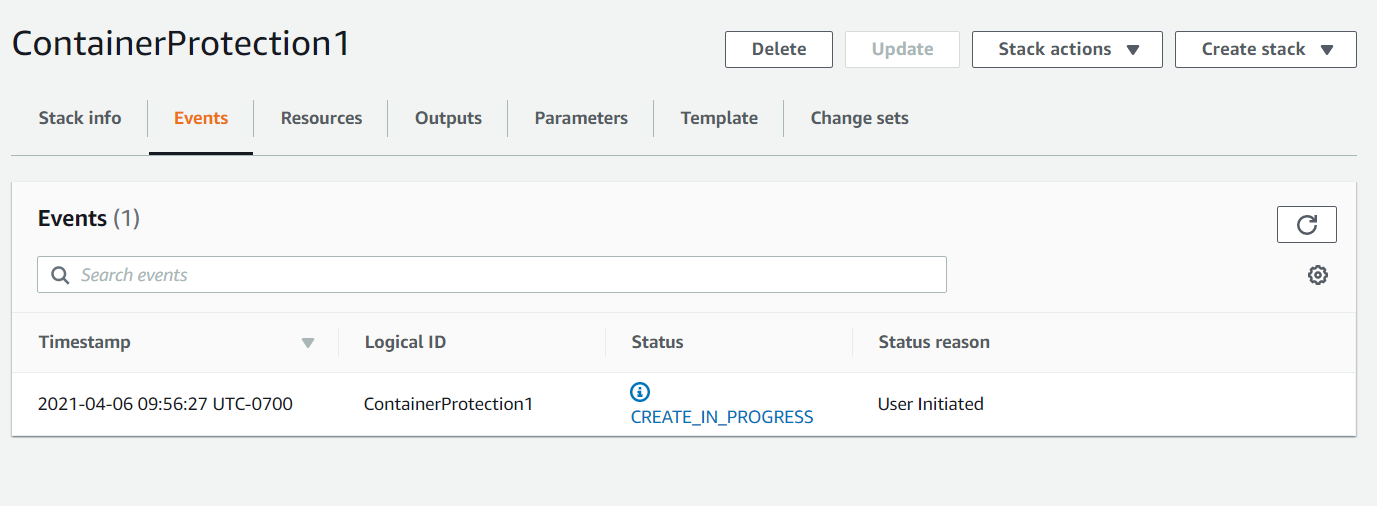This screenshot has height=506, width=1377.
Task: Switch to the Stack info tab
Action: click(x=80, y=118)
